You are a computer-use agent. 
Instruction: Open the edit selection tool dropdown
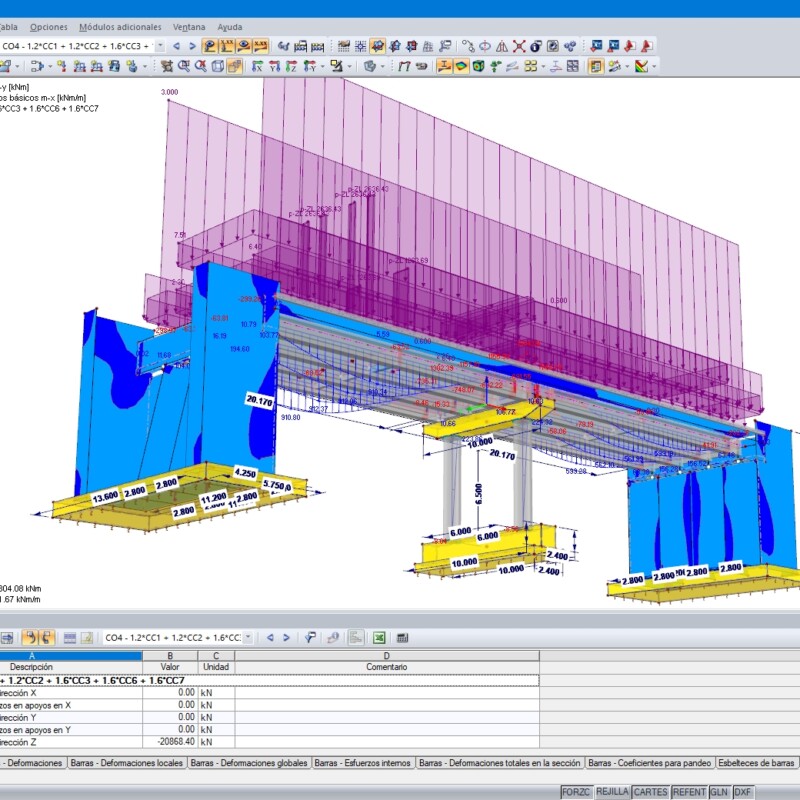pyautogui.click(x=349, y=66)
